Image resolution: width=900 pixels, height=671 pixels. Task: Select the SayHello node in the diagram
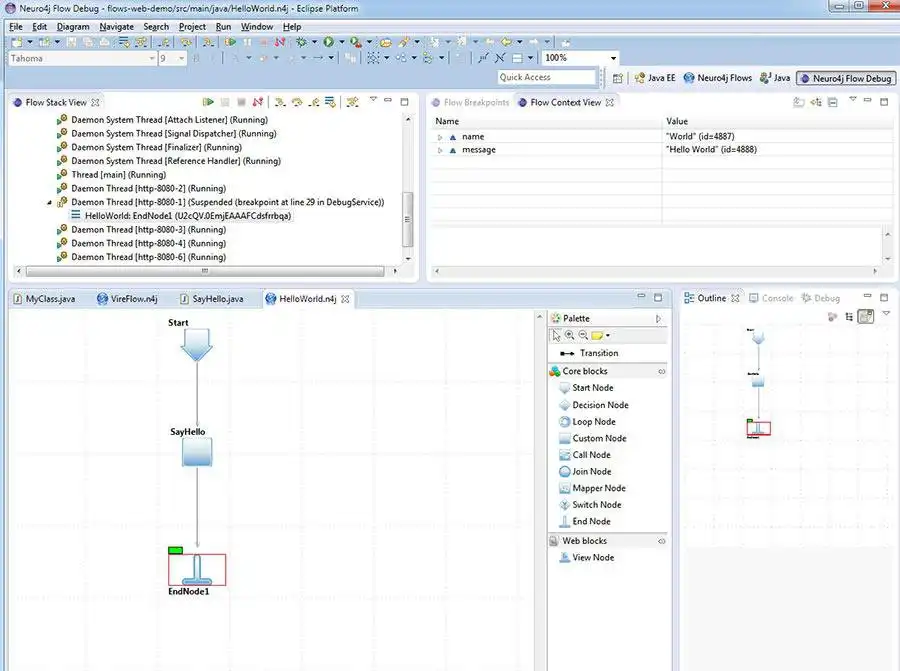click(197, 452)
